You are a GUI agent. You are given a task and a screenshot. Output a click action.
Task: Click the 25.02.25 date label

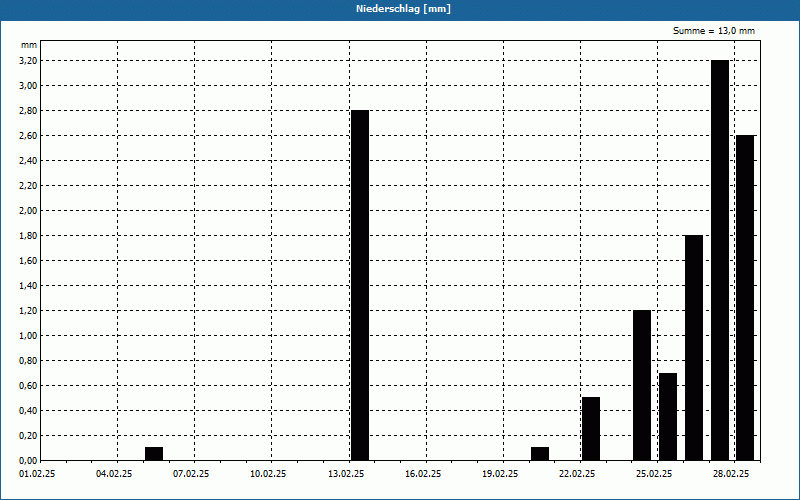(x=654, y=474)
